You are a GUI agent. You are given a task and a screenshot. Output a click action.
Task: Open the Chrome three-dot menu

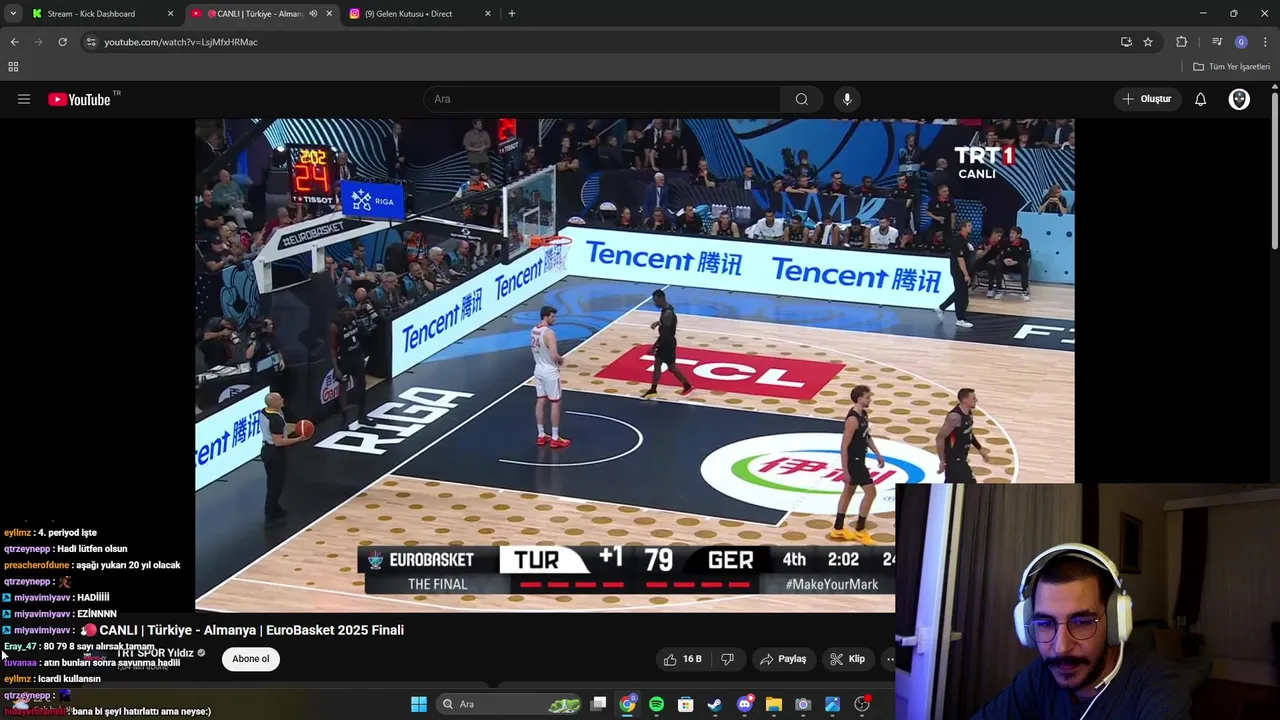click(1265, 42)
